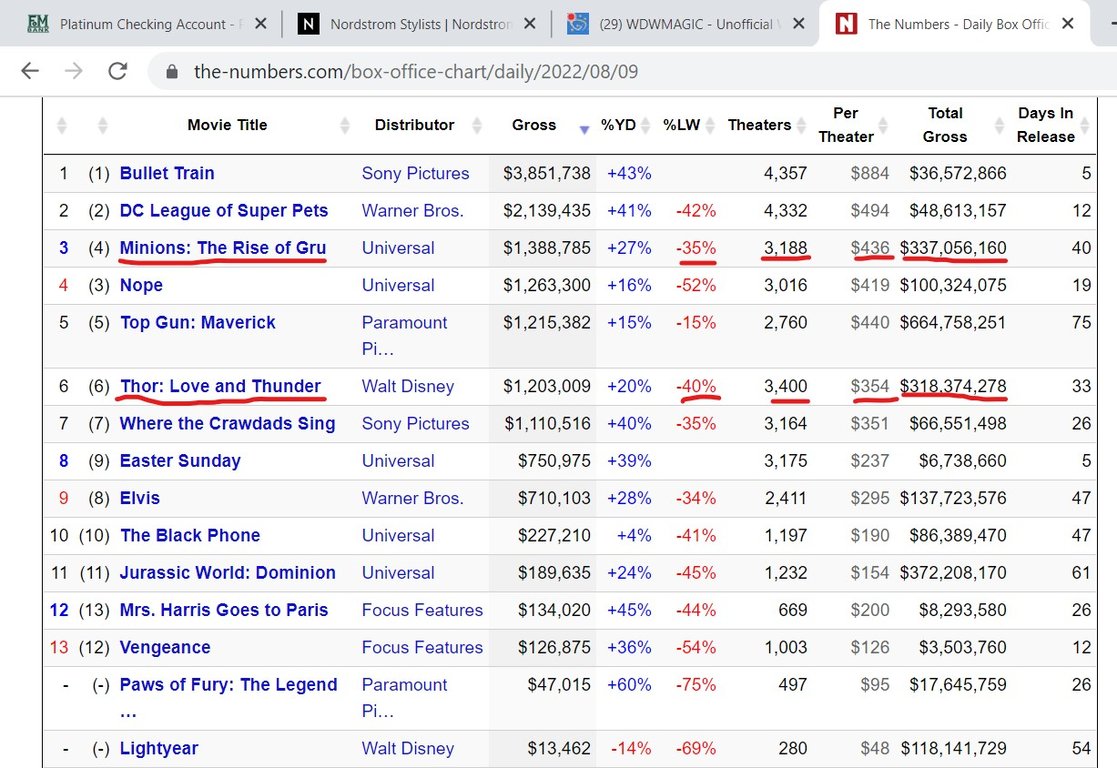Select Paws of Fury %LW value -75%
This screenshot has width=1117, height=768.
696,685
